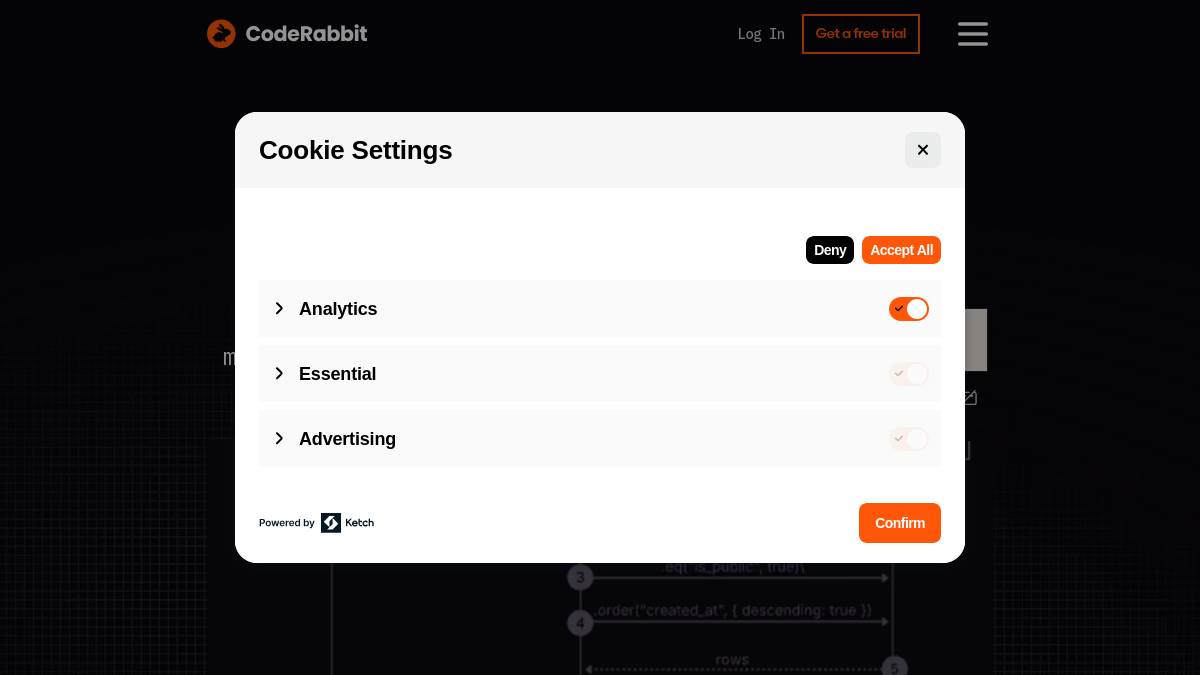Image resolution: width=1200 pixels, height=675 pixels.
Task: Confirm the cookie preferences
Action: (x=899, y=523)
